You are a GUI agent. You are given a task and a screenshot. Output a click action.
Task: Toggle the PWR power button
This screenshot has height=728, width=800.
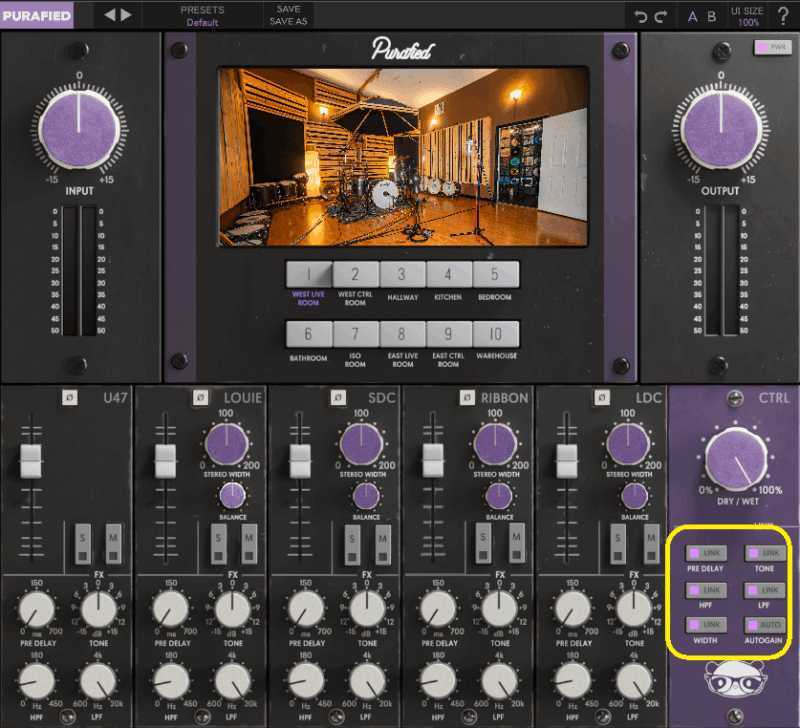tap(771, 47)
